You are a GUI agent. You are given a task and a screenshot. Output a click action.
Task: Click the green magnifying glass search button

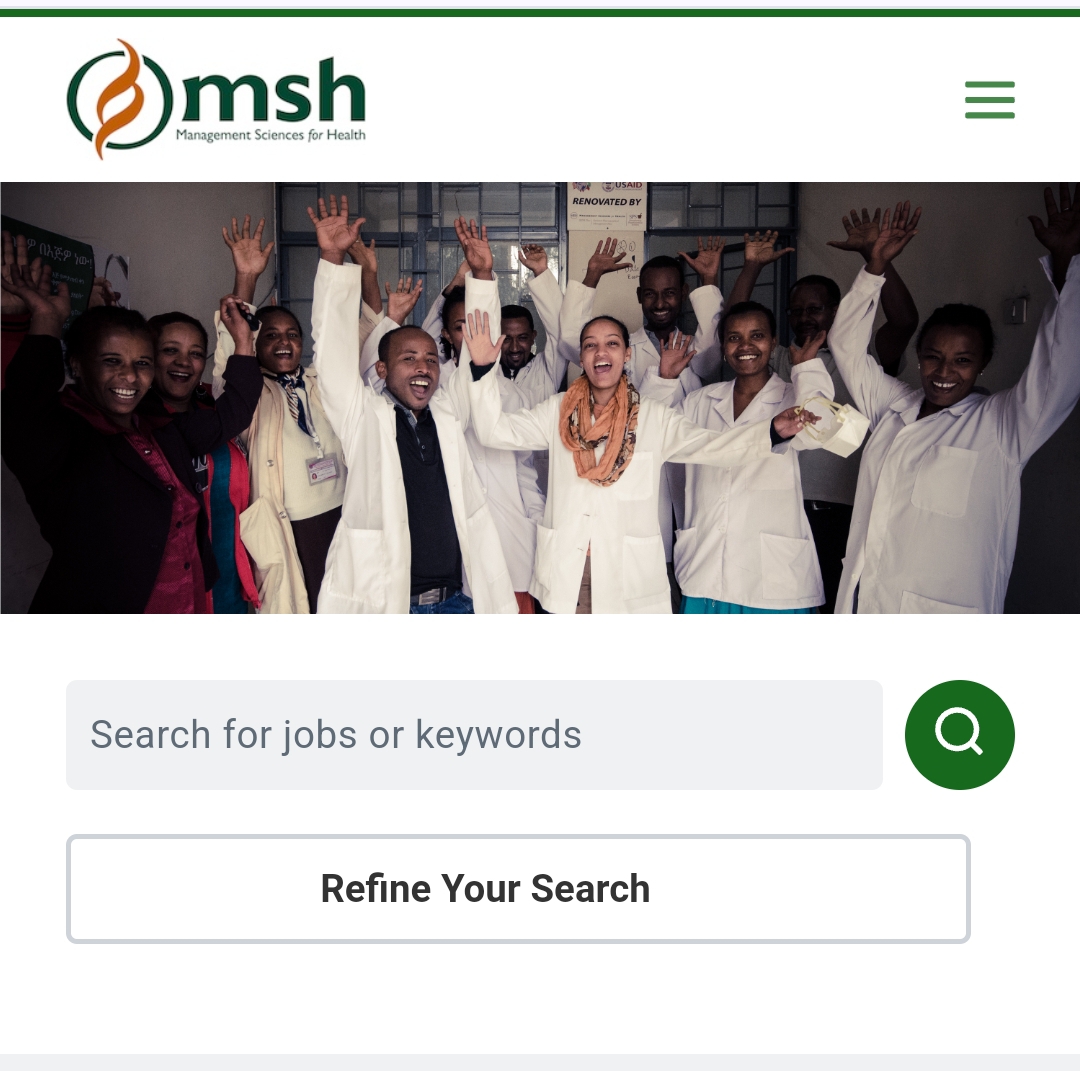(959, 734)
